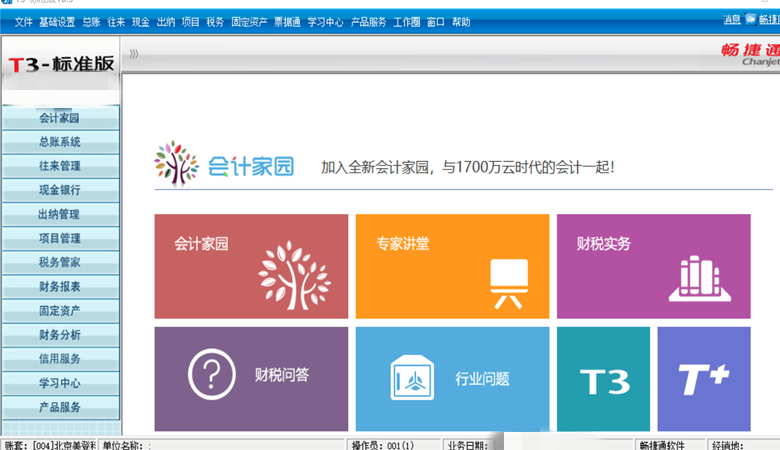780x450 pixels.
Task: Click the 会计家园 colorful tree logo
Action: [x=176, y=164]
